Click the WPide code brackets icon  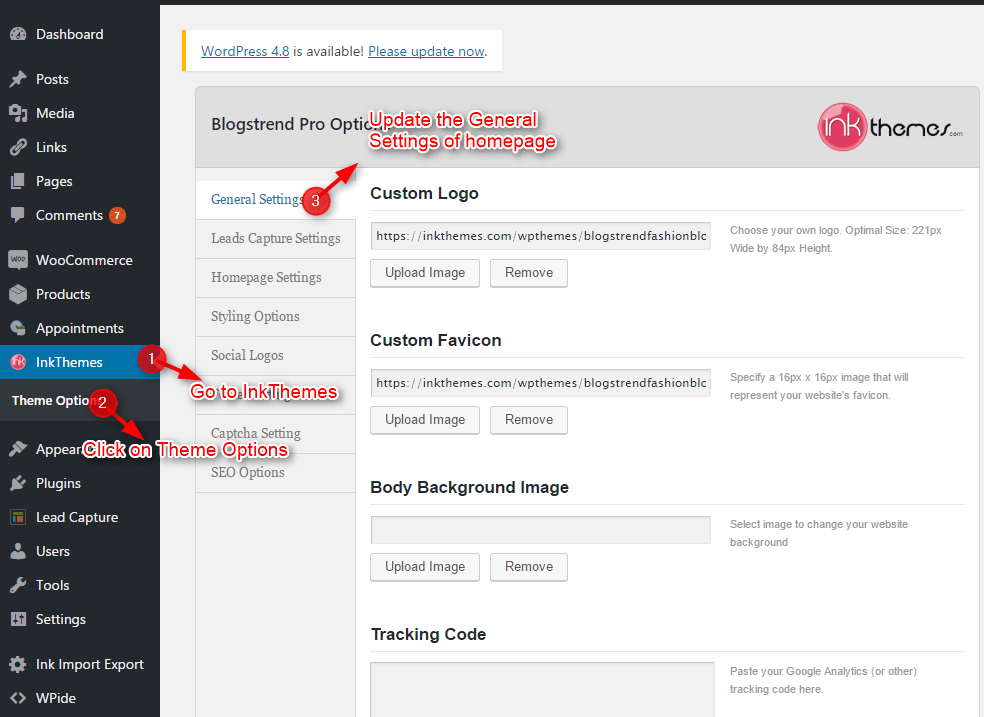18,698
